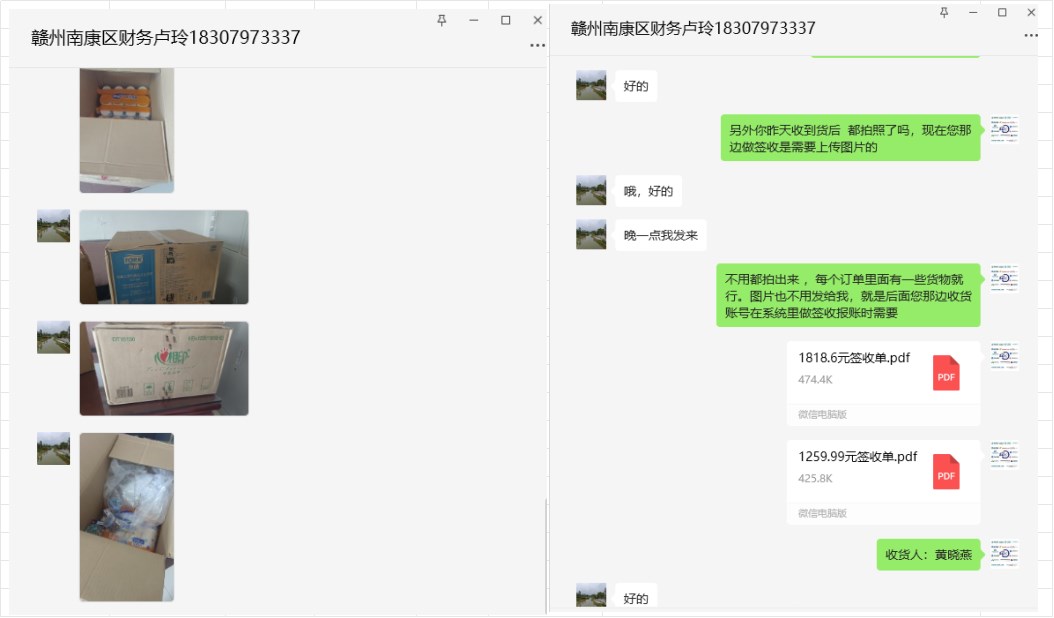Pin the left chat window on top
The width and height of the screenshot is (1054, 618).
click(442, 20)
